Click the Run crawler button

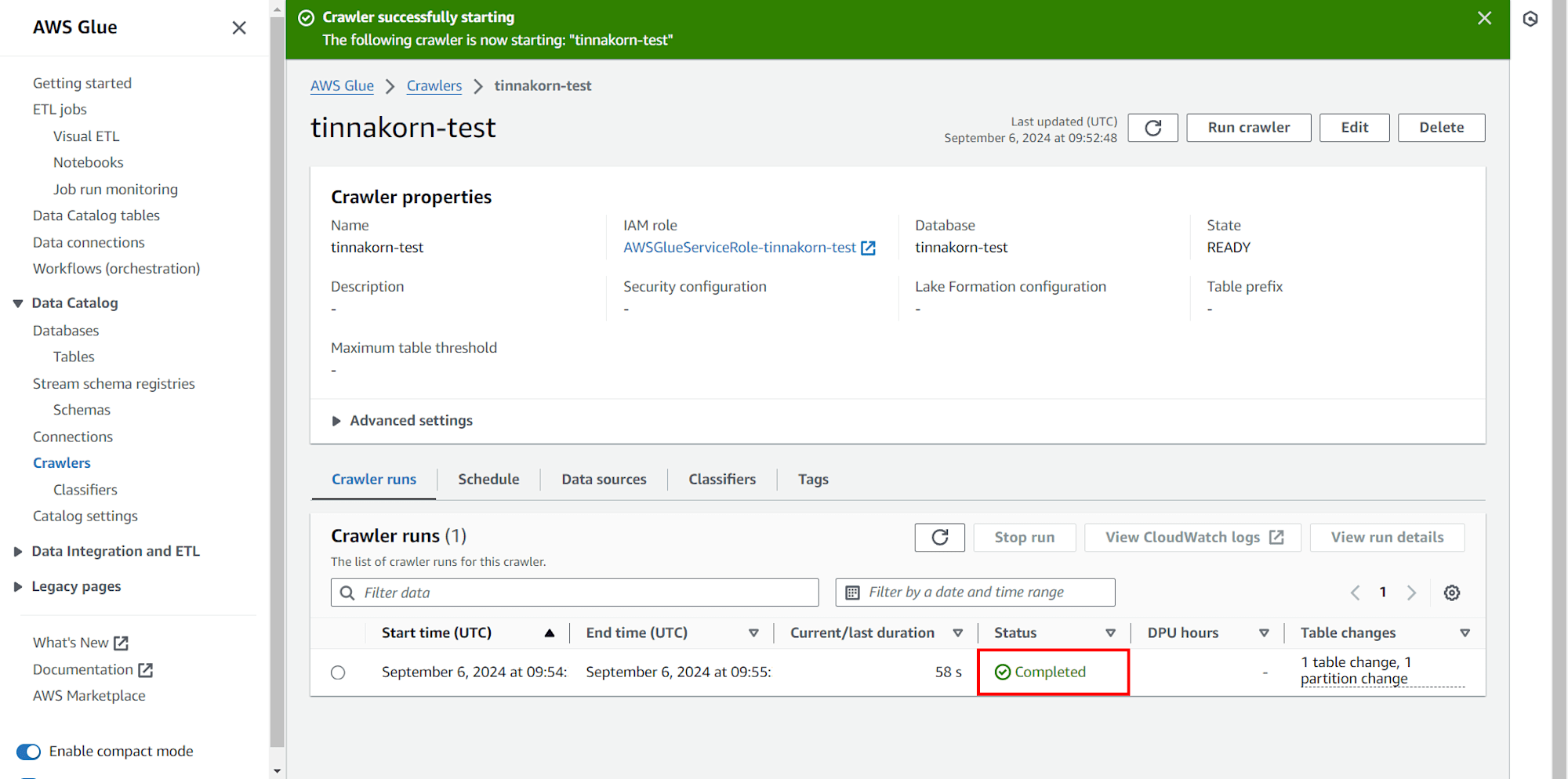(1248, 128)
